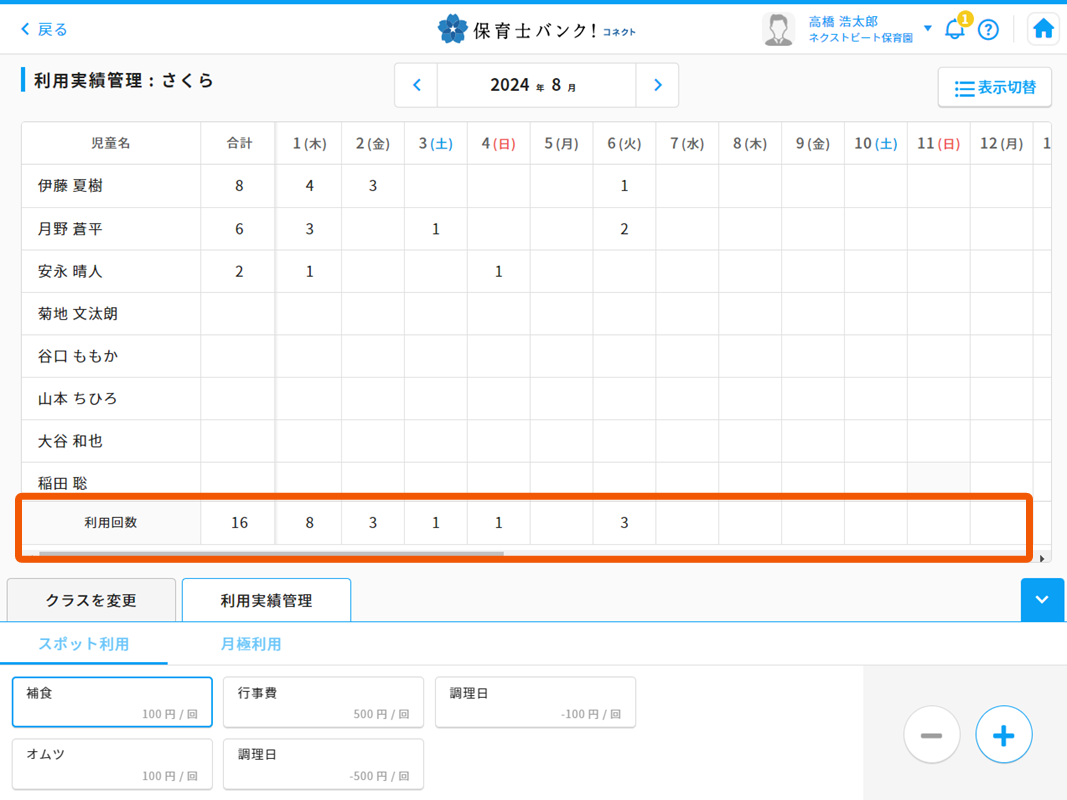Open 表示切替 display toggle options
The width and height of the screenshot is (1067, 800).
point(994,88)
